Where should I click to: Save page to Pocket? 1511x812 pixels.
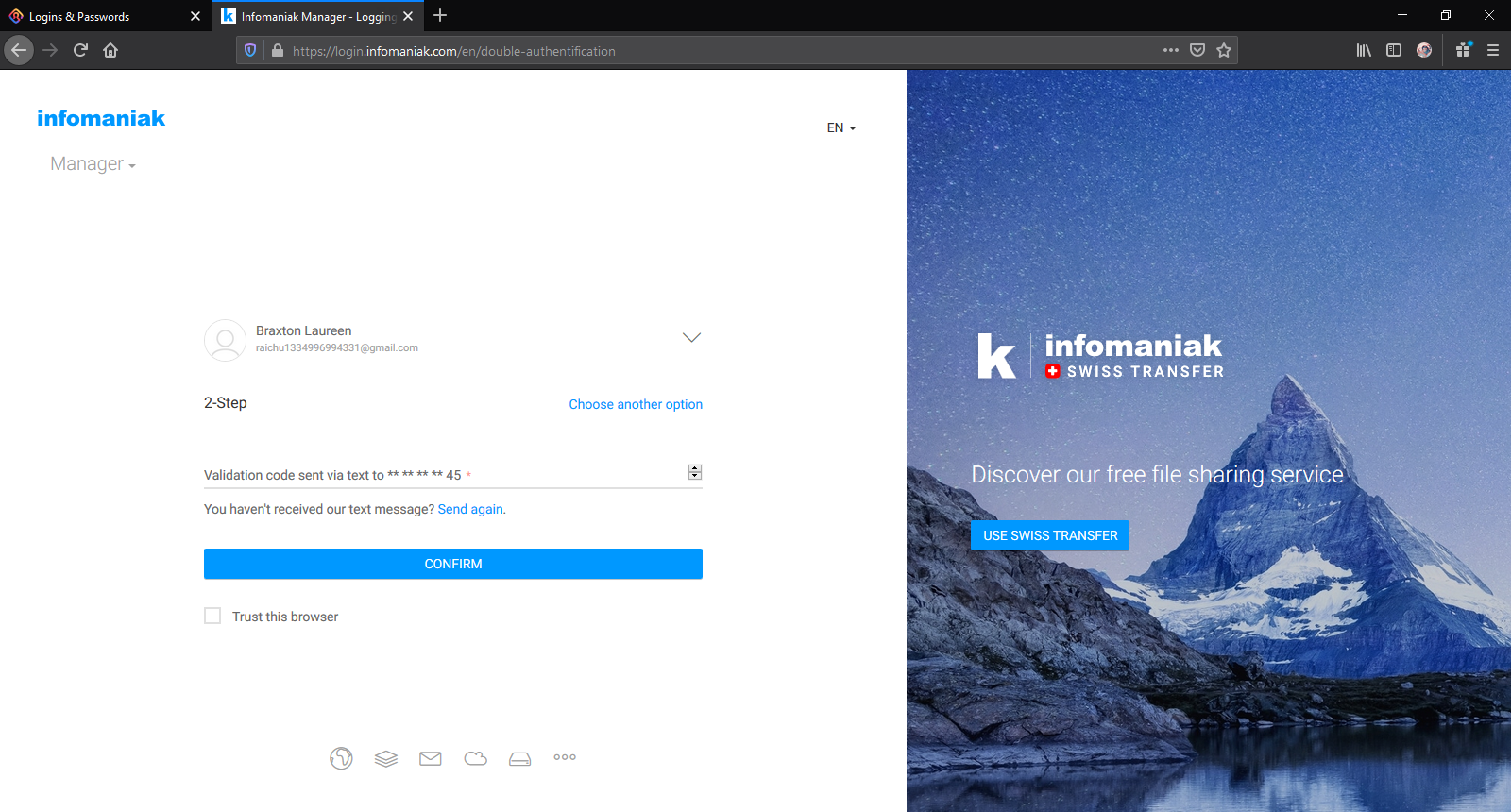(x=1197, y=50)
